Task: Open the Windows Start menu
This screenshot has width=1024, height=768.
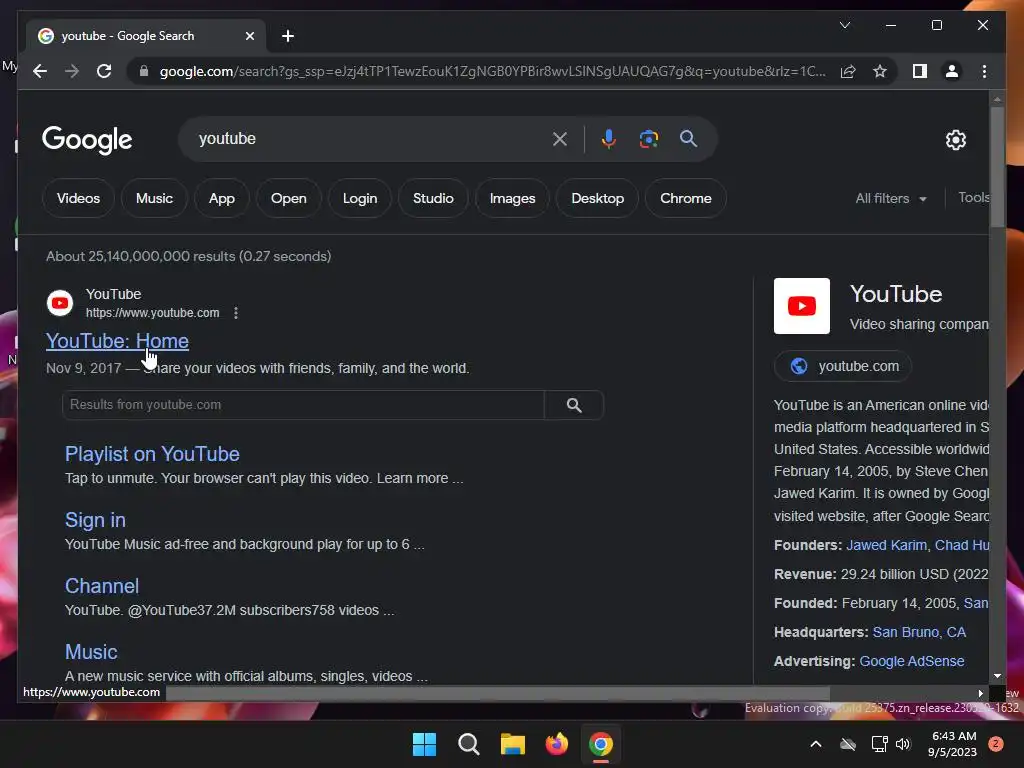Action: (424, 744)
